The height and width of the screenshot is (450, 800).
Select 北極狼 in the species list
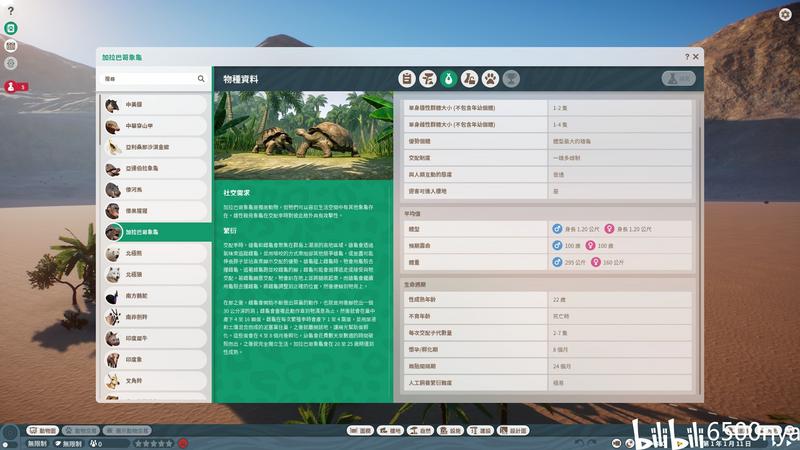(155, 274)
